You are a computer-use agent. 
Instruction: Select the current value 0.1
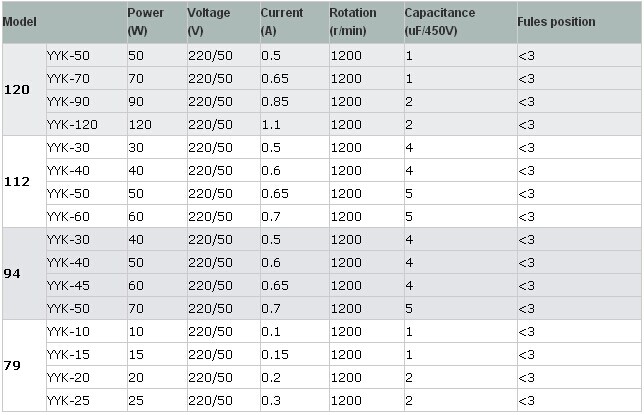pos(271,332)
